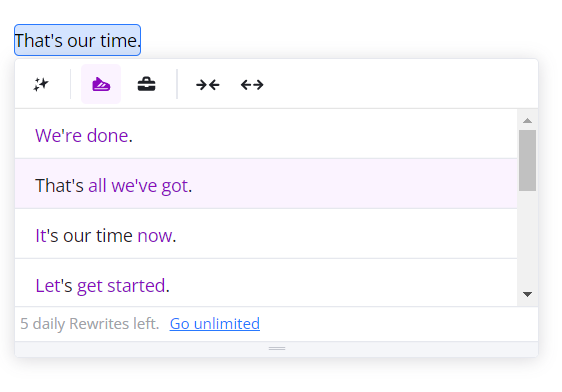This screenshot has height=392, width=562.
Task: Pick the "We're done." suggestion
Action: (x=266, y=134)
